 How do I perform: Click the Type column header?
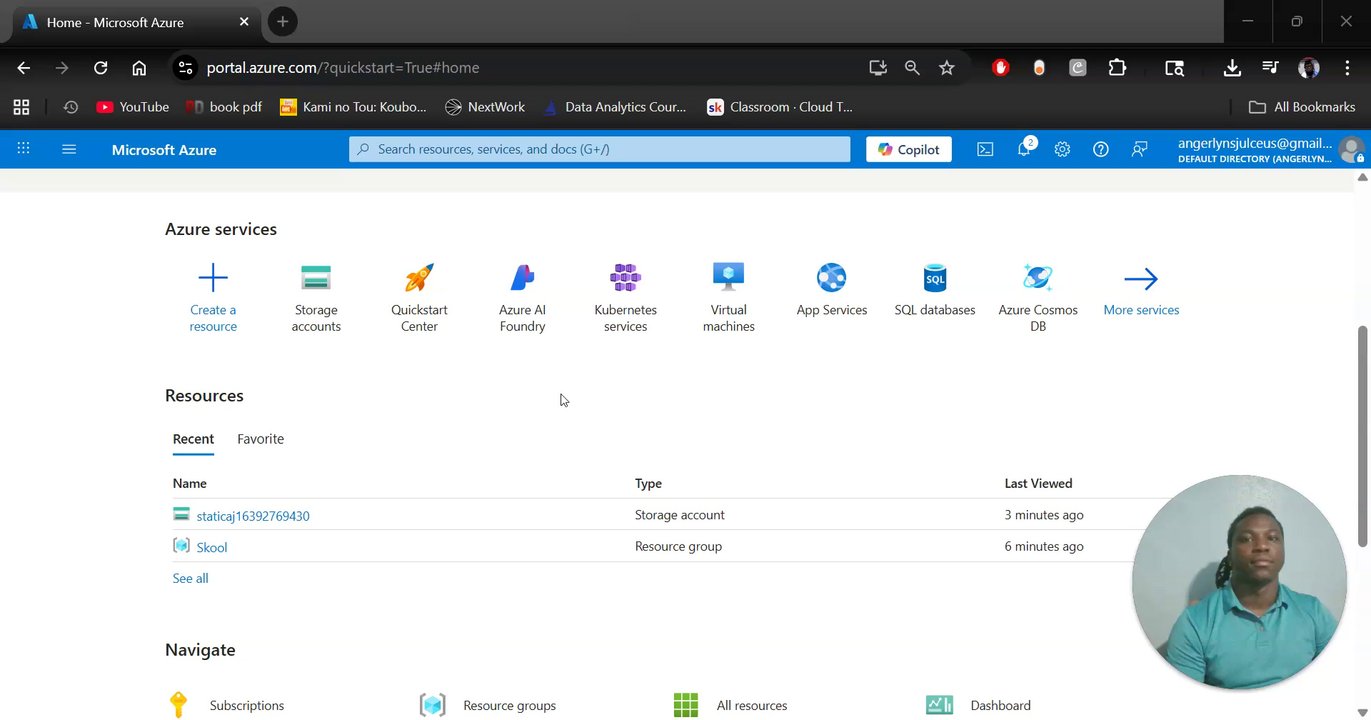(x=648, y=483)
